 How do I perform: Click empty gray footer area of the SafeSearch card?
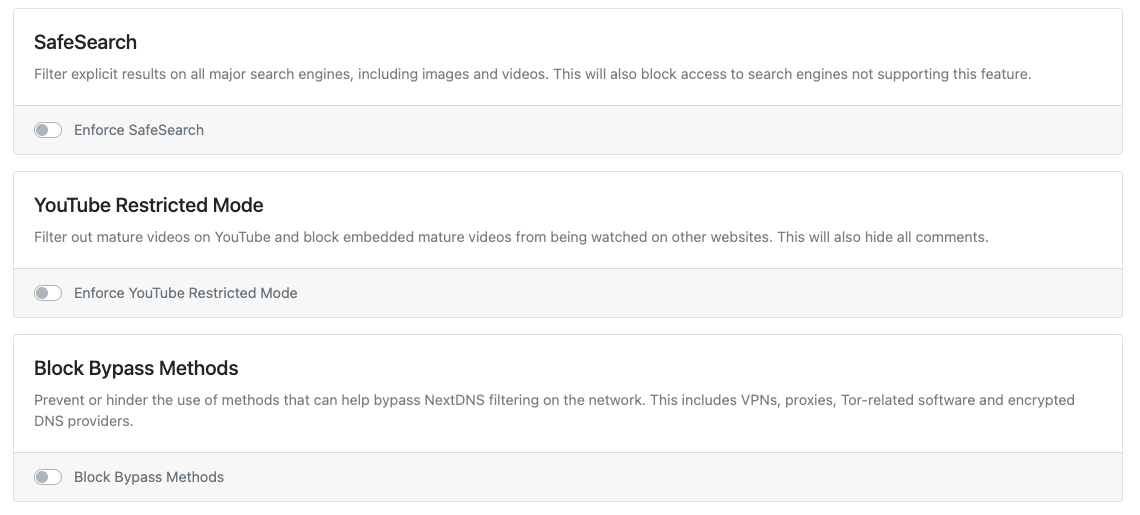[x=654, y=130]
